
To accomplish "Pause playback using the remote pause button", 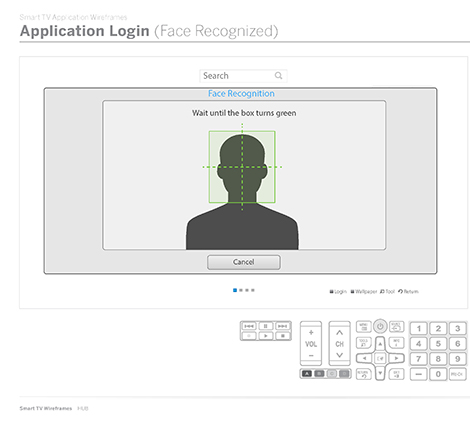I will [266, 326].
